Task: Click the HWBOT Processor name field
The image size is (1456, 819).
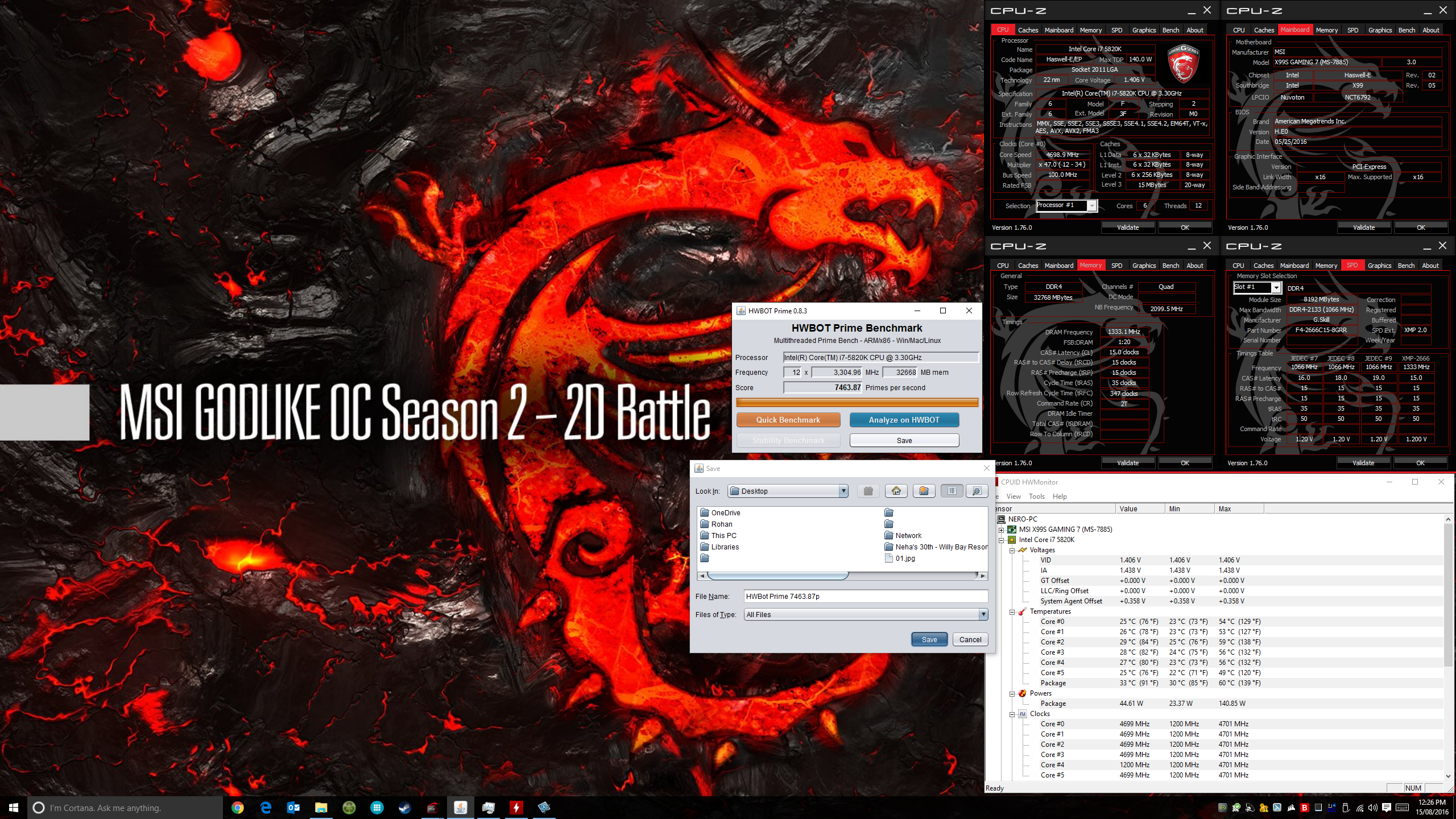Action: pos(880,357)
